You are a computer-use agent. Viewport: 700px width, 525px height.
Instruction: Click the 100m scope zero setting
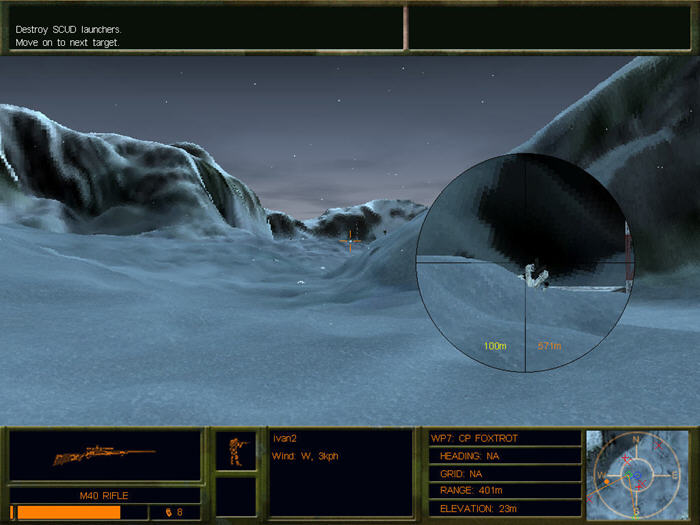[x=495, y=346]
